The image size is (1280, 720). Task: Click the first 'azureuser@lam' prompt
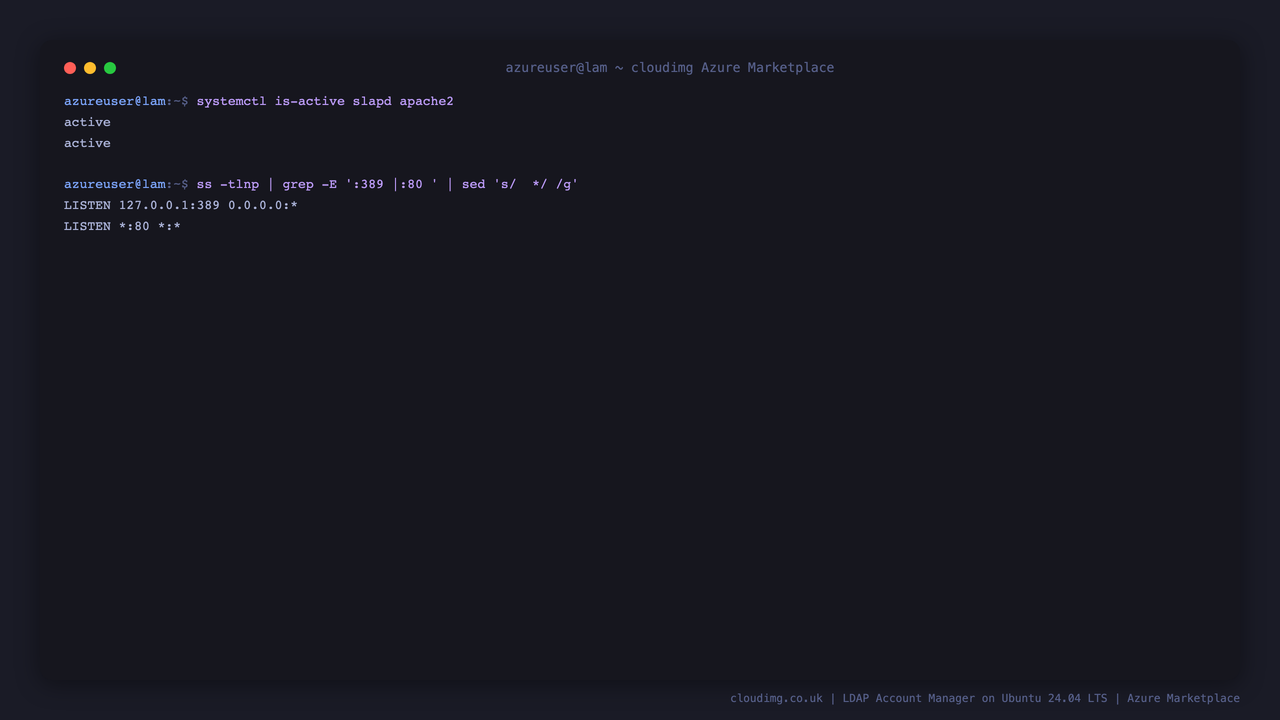click(x=115, y=101)
